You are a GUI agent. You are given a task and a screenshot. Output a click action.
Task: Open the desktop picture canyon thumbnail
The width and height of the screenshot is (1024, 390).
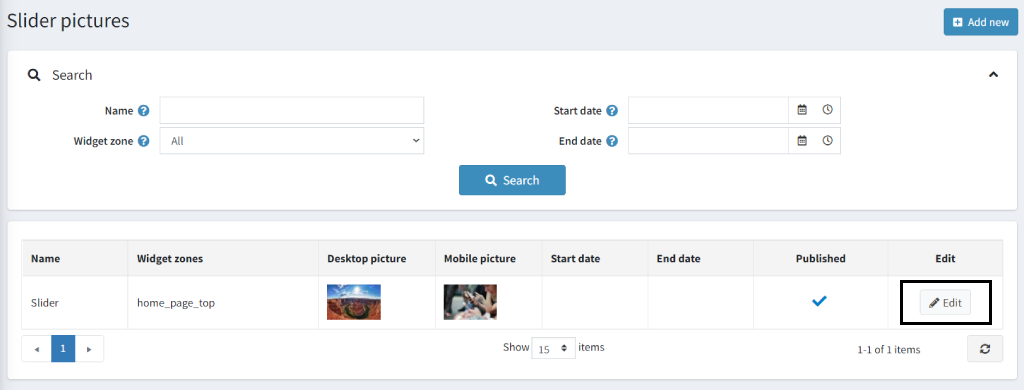(x=354, y=302)
